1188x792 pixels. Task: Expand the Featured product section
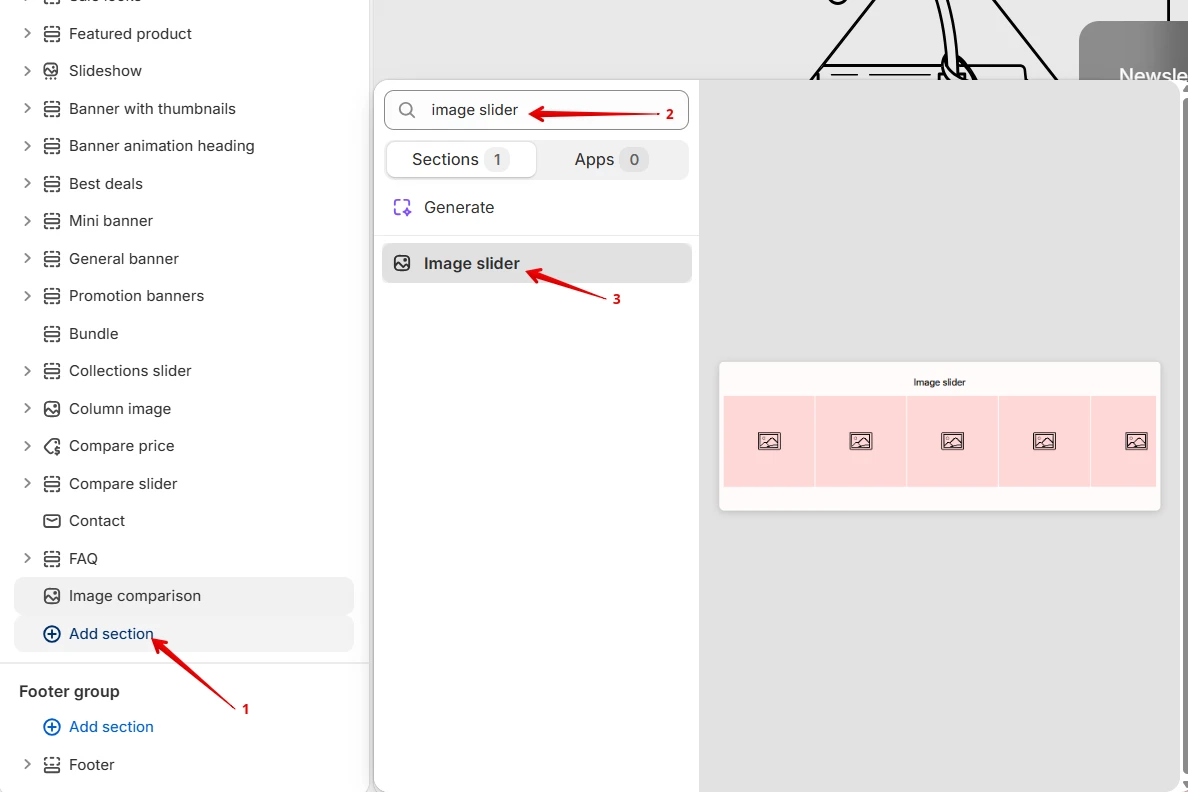(27, 33)
